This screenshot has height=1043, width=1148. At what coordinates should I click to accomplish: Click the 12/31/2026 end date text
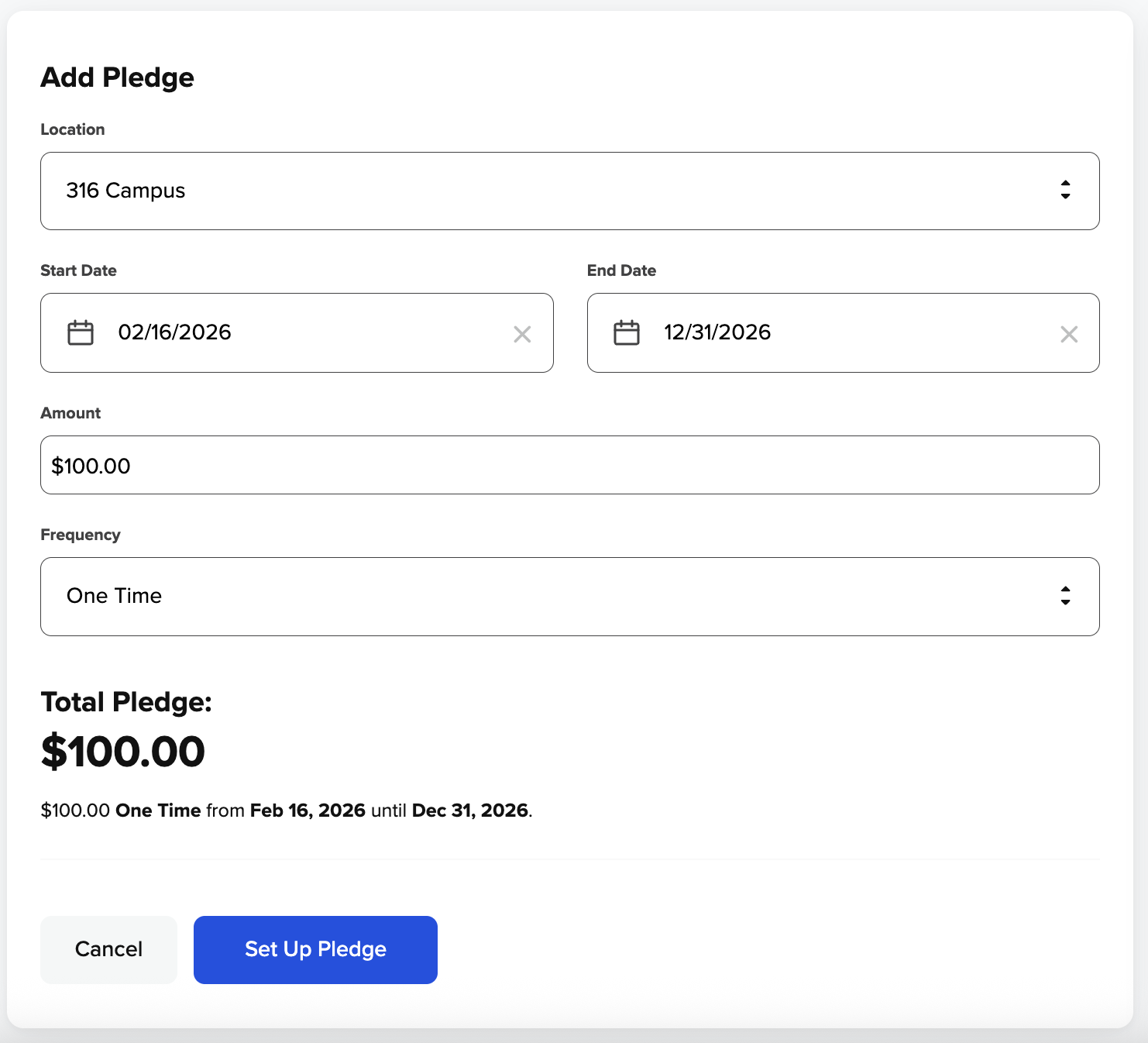point(717,332)
